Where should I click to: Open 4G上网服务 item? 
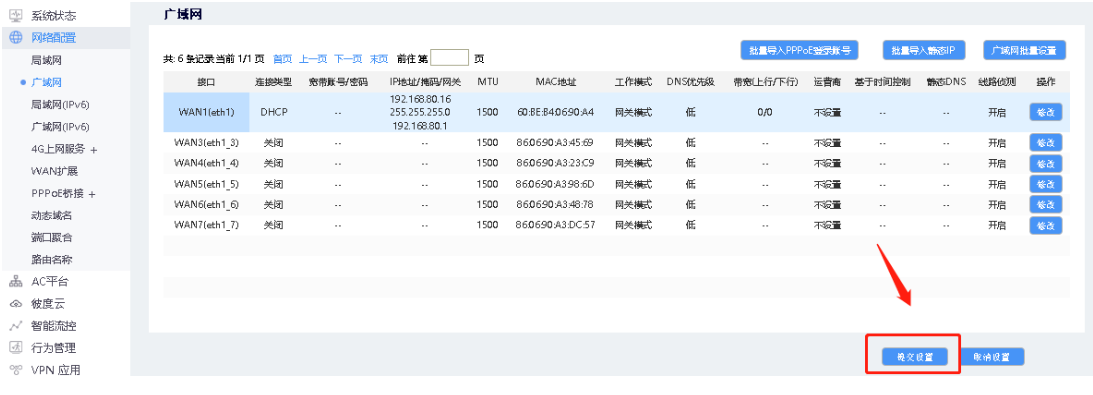tap(59, 149)
